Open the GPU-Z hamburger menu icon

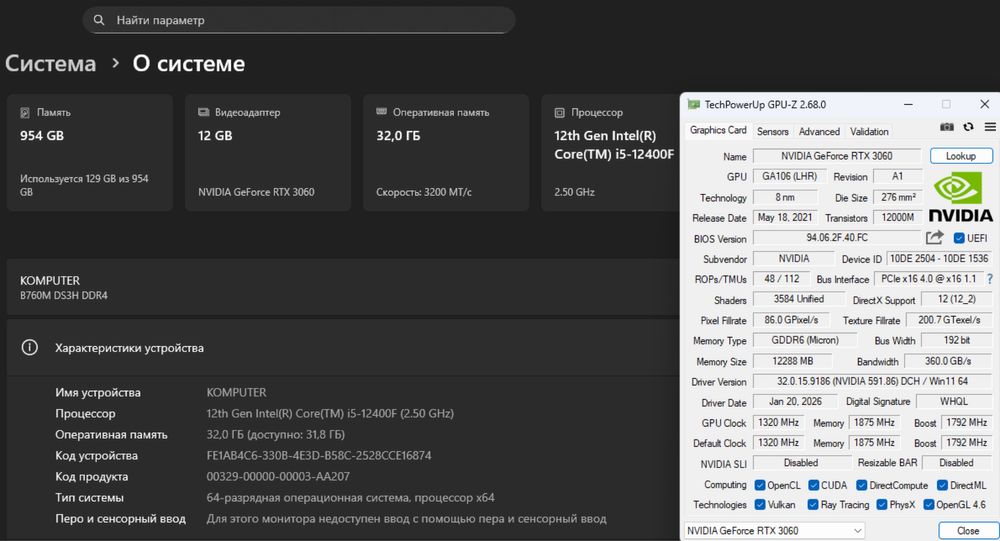tap(990, 127)
